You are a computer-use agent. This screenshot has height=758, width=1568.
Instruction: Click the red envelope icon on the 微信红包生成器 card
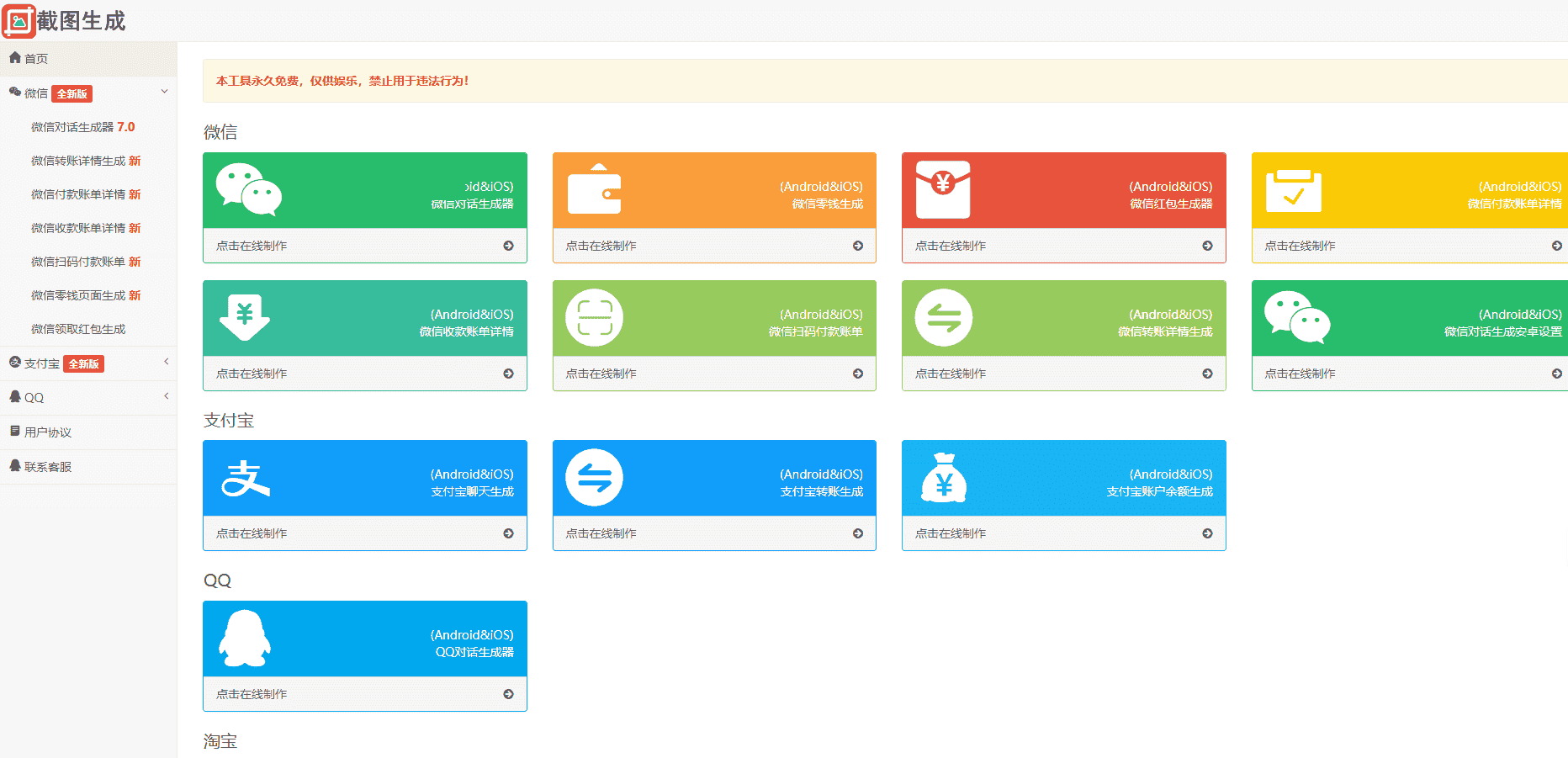coord(943,189)
